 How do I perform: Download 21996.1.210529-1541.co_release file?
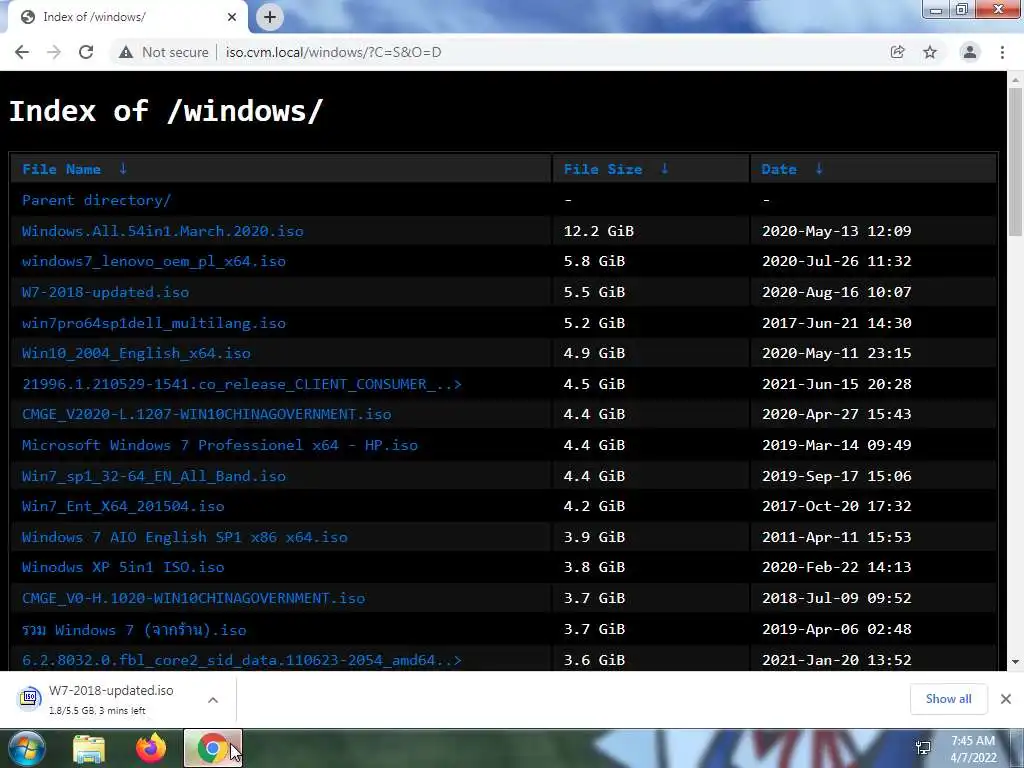point(242,384)
